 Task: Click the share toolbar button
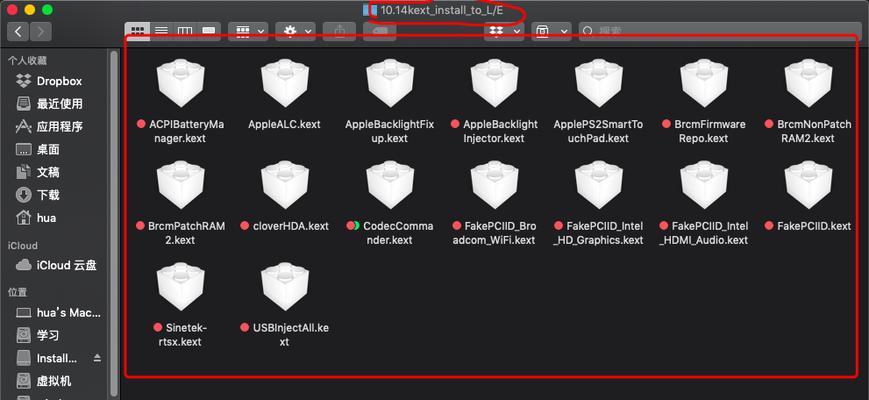pos(339,32)
